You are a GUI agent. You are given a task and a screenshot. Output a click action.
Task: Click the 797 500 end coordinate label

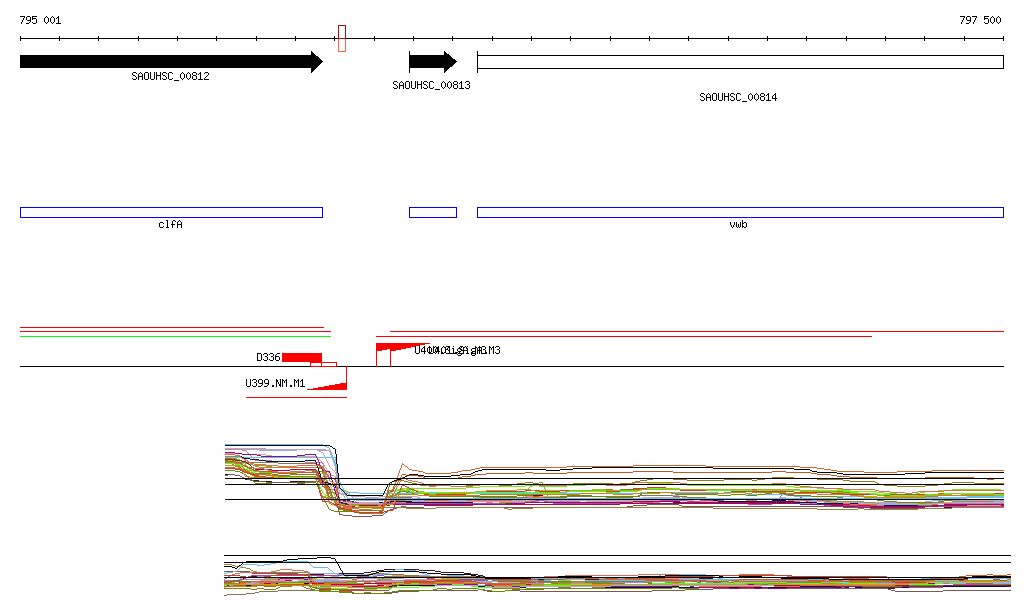[x=980, y=20]
